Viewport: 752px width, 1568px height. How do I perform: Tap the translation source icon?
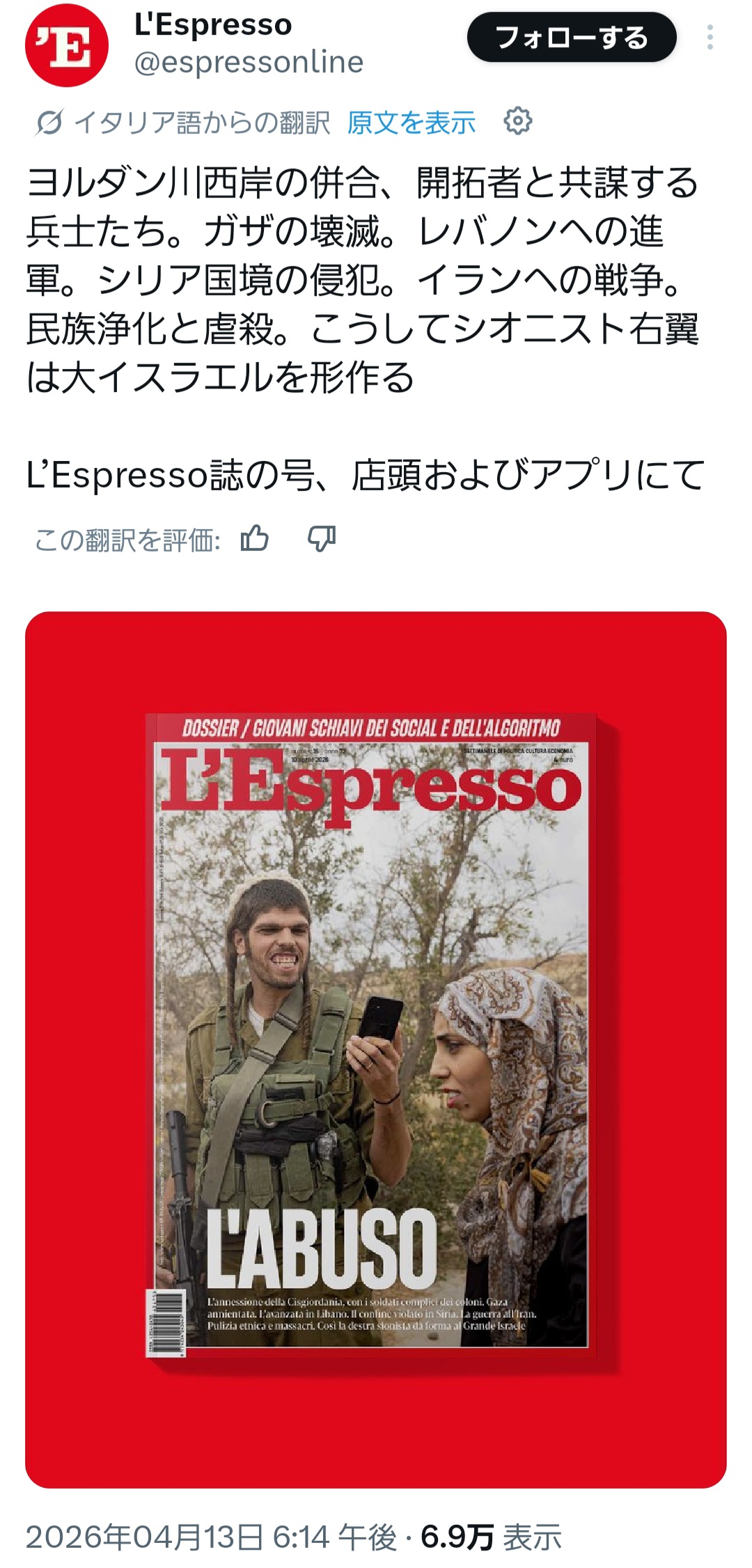[x=49, y=123]
